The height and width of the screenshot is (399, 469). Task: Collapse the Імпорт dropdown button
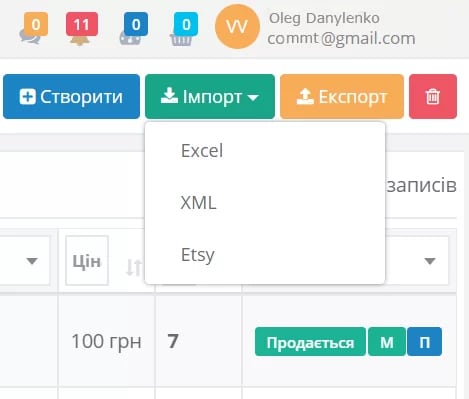[210, 97]
